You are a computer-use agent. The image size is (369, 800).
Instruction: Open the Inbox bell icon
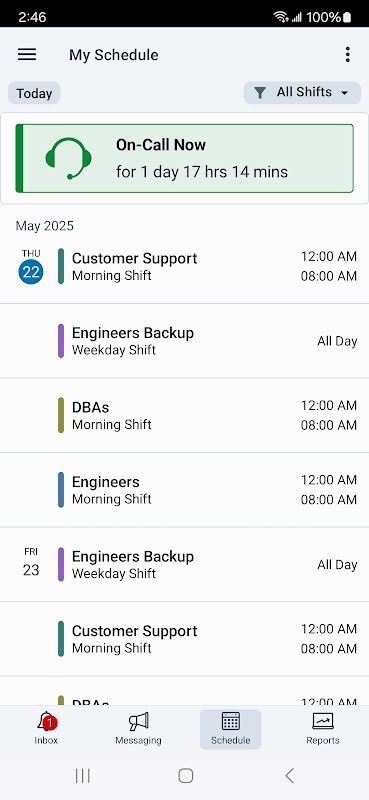pos(46,721)
